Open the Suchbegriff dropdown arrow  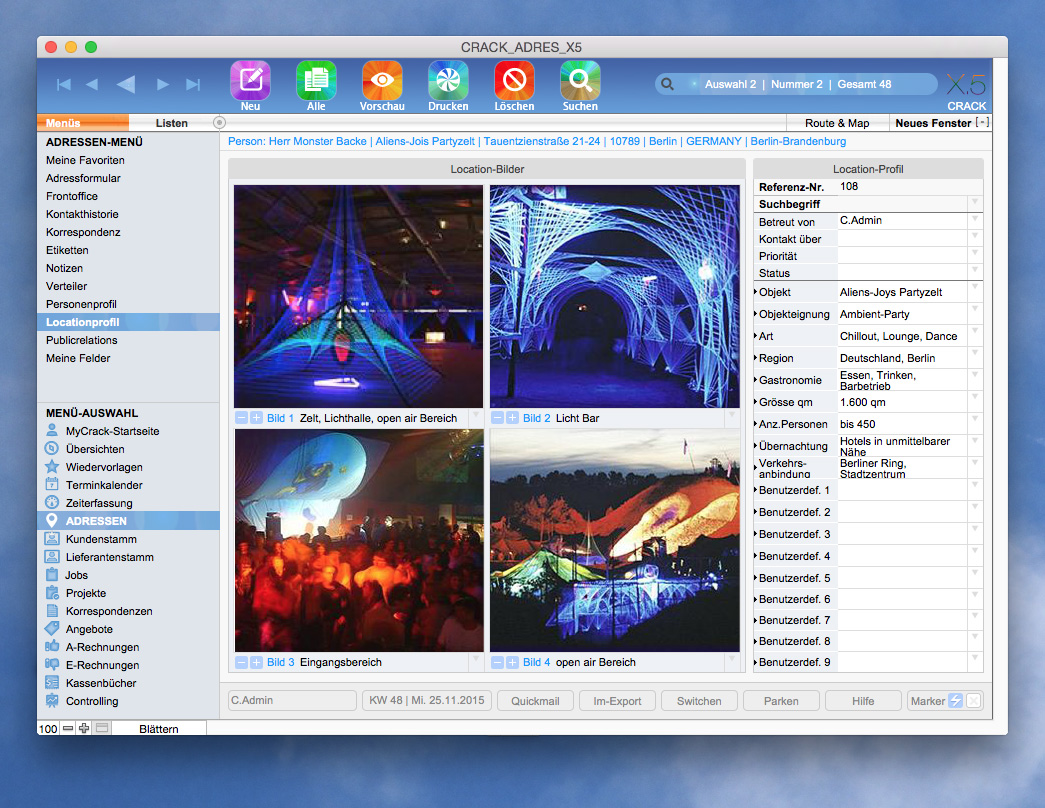point(974,203)
